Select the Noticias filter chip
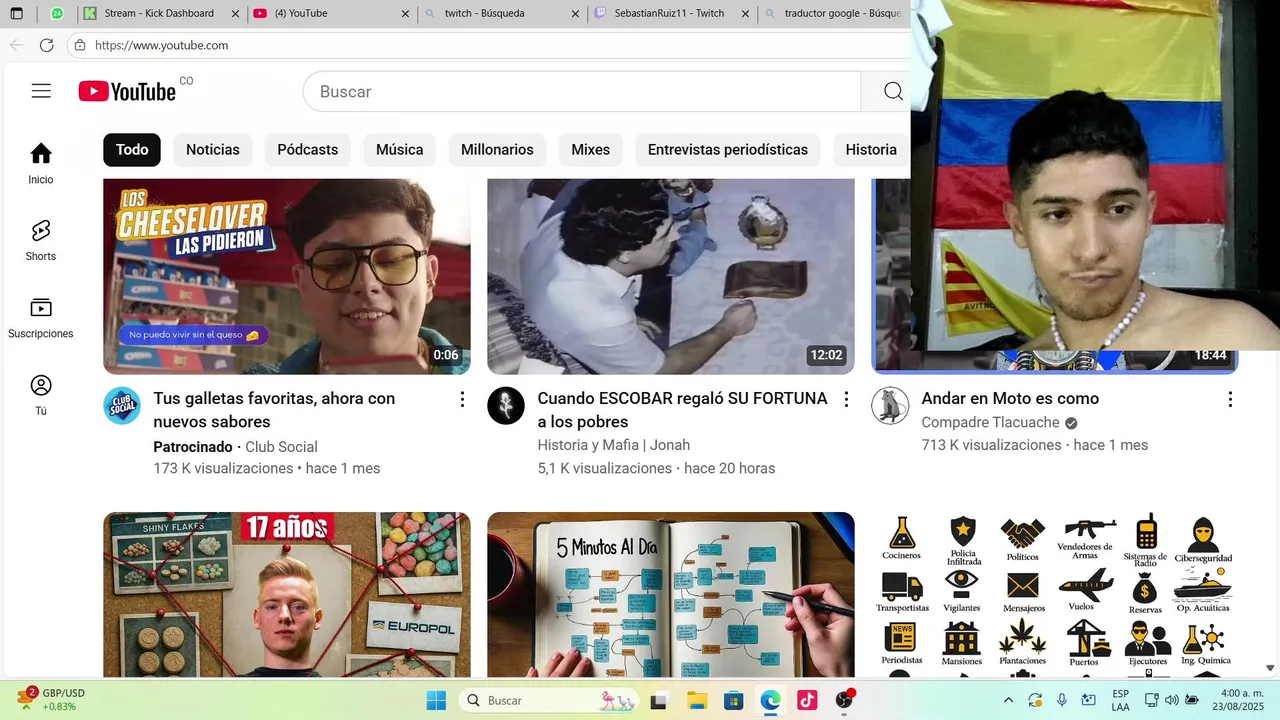Viewport: 1280px width, 720px height. coord(213,149)
